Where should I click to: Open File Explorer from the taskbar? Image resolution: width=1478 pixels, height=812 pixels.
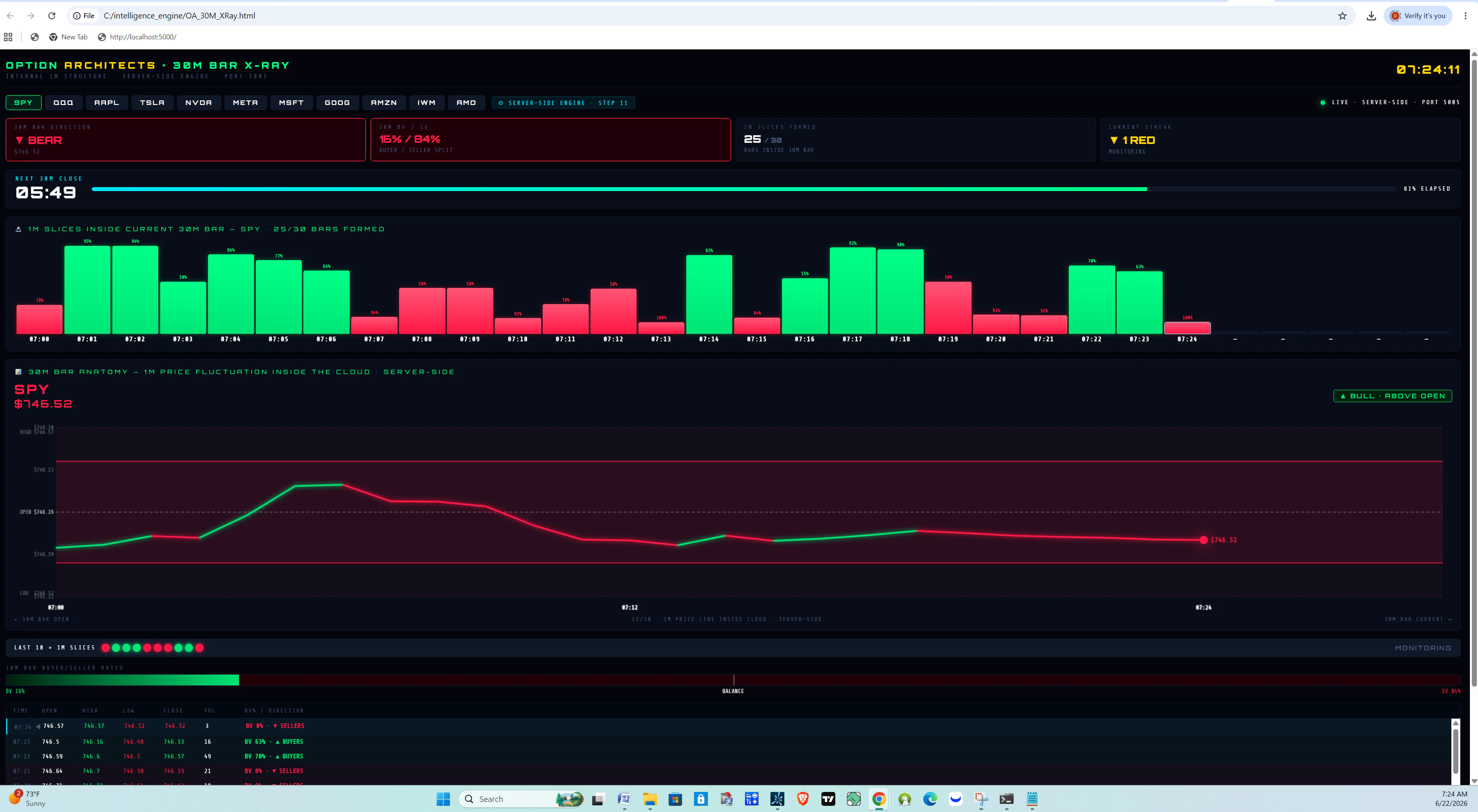coord(650,799)
